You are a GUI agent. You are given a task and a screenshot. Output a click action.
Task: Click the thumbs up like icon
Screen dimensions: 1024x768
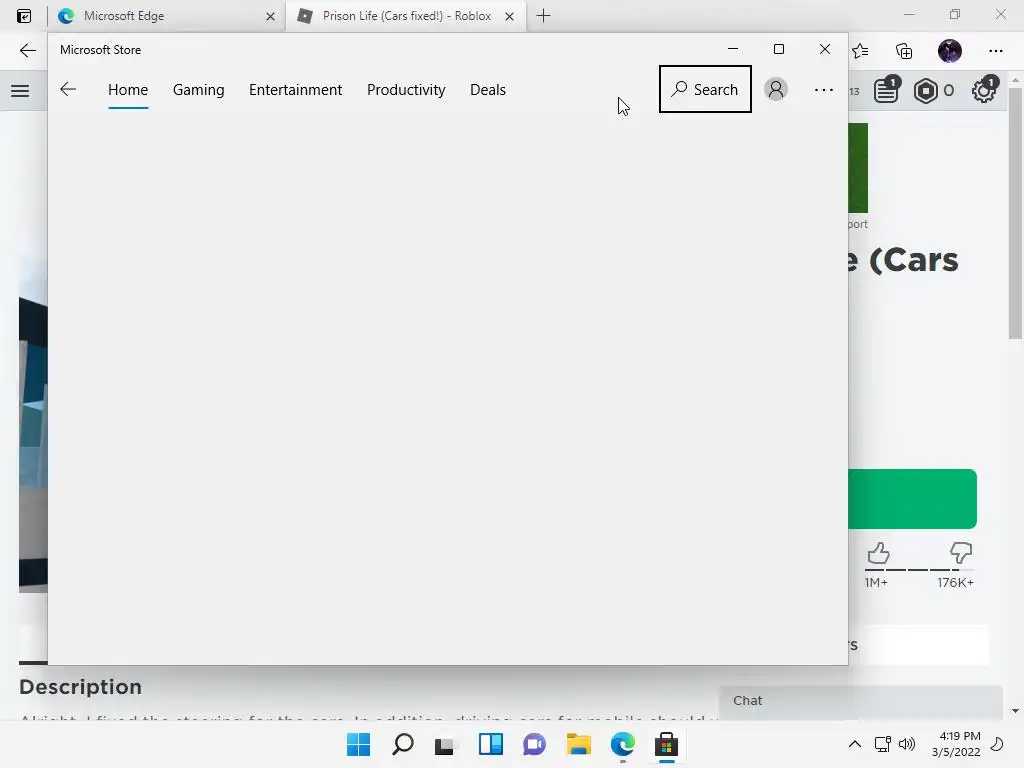878,553
